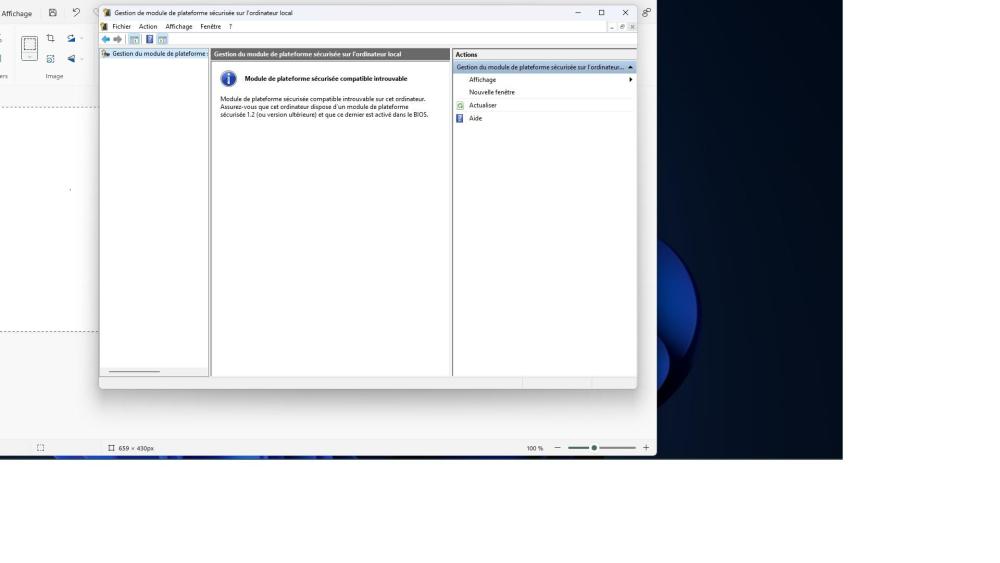Open Resize and skew in Paint
This screenshot has width=1000, height=563.
[50, 59]
